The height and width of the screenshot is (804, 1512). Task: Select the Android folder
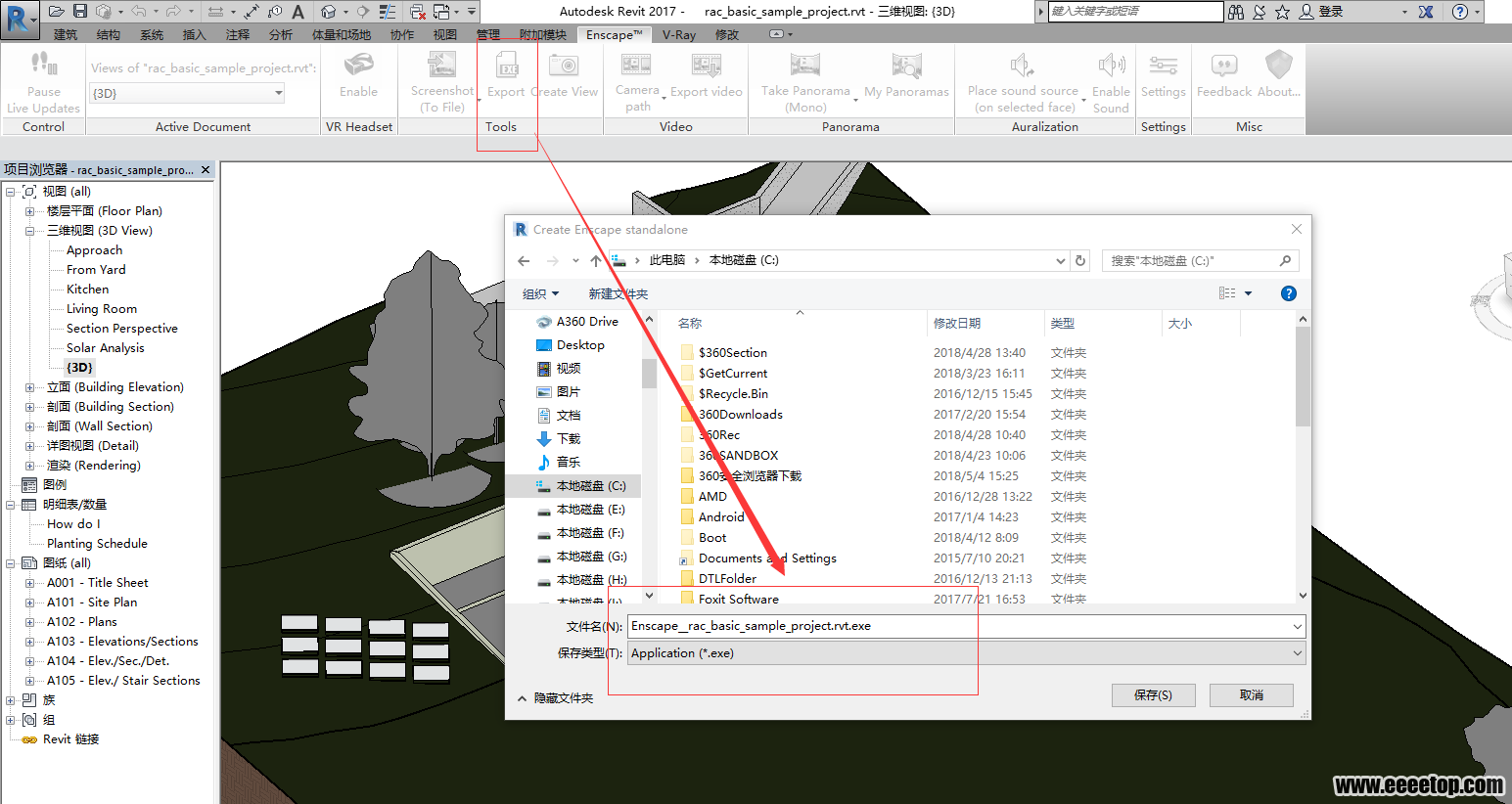coord(713,517)
